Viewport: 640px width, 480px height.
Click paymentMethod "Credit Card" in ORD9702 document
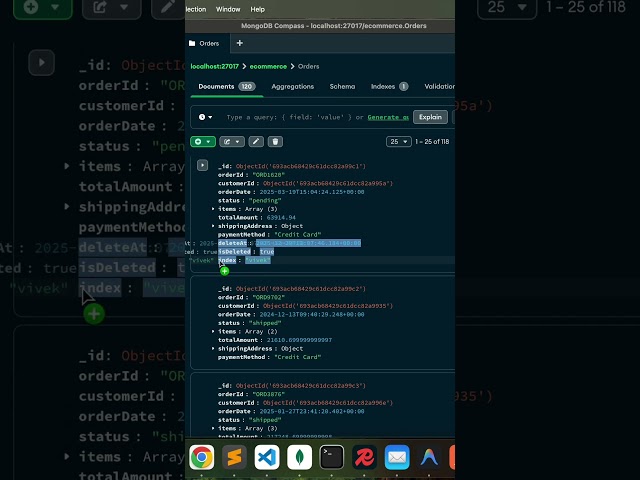298,357
